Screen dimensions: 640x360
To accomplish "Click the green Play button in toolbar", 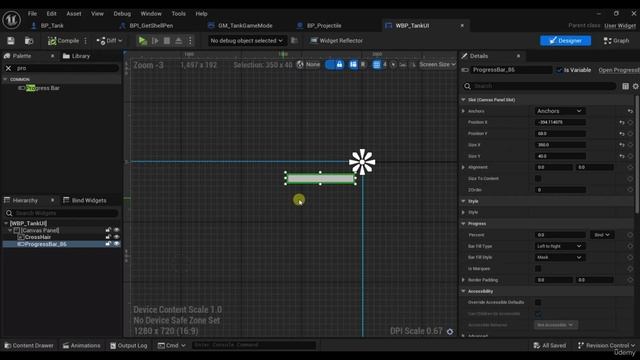I will pyautogui.click(x=142, y=41).
